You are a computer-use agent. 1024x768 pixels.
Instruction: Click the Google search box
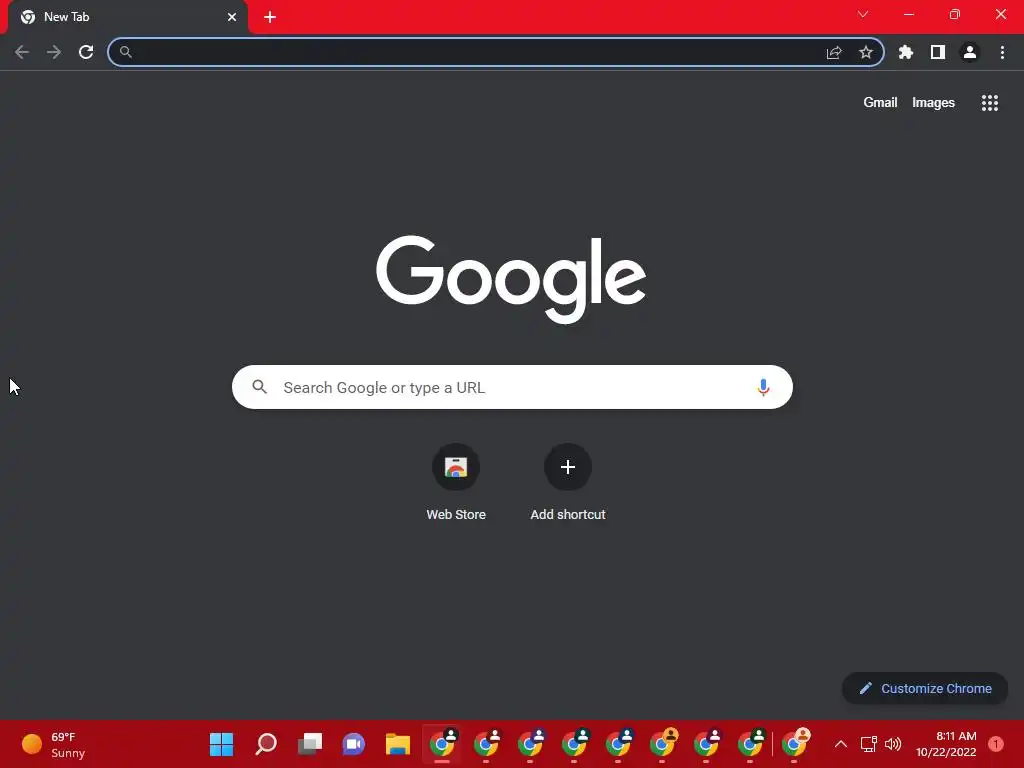pyautogui.click(x=512, y=387)
